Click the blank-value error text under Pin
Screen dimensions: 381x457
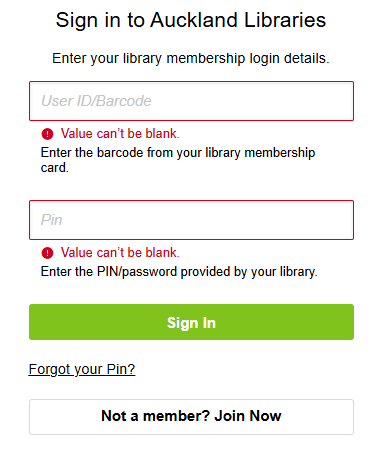coord(120,253)
